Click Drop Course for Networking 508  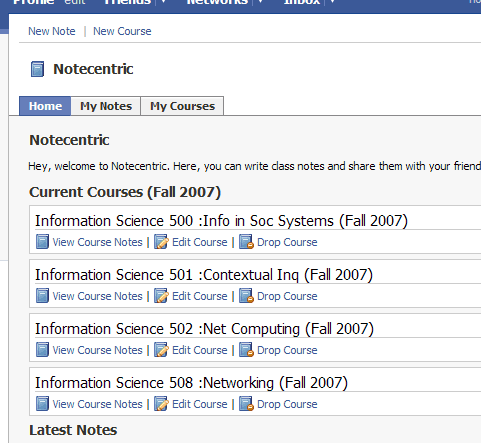point(287,404)
